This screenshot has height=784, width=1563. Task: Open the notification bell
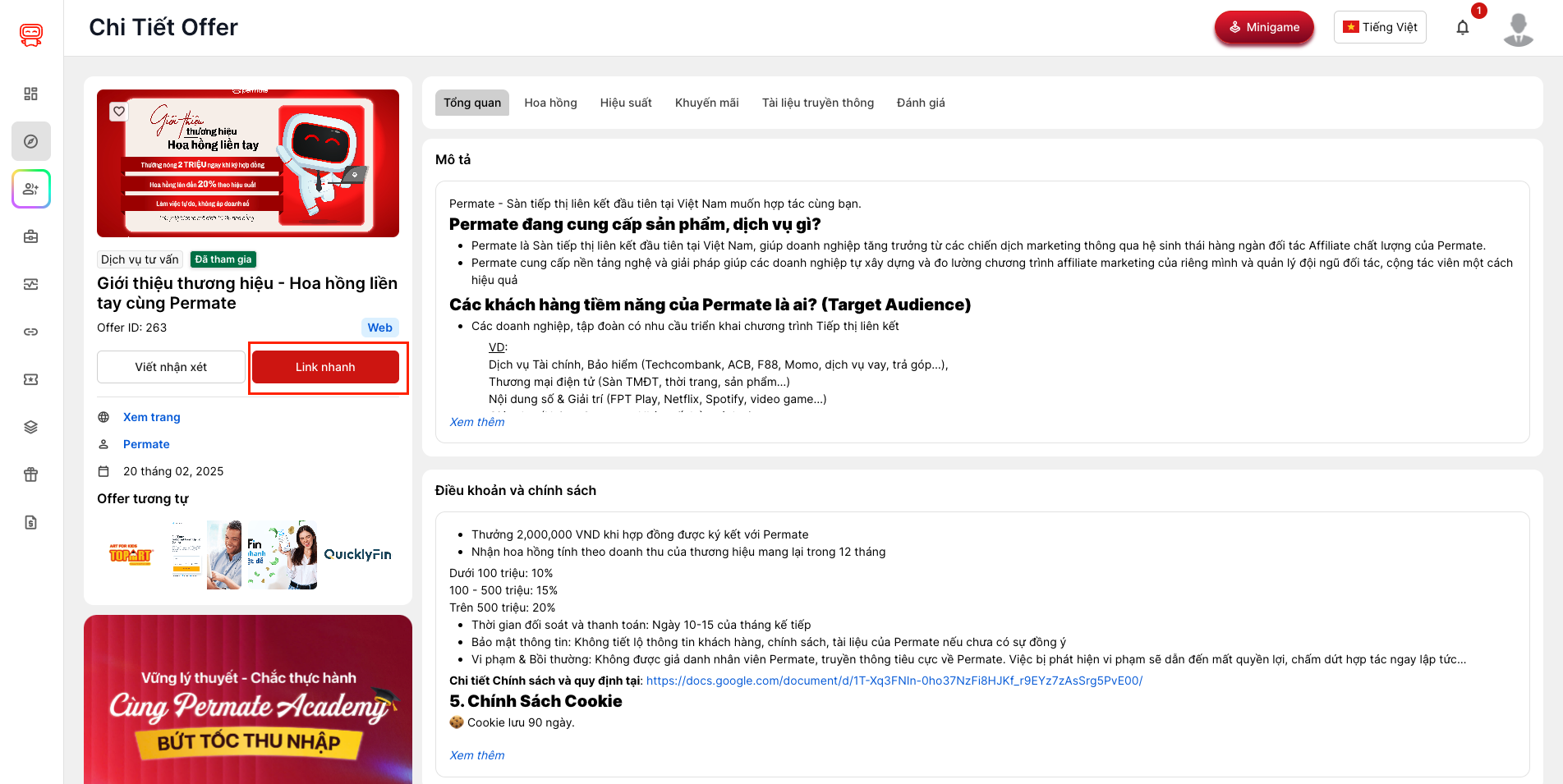pos(1463,27)
